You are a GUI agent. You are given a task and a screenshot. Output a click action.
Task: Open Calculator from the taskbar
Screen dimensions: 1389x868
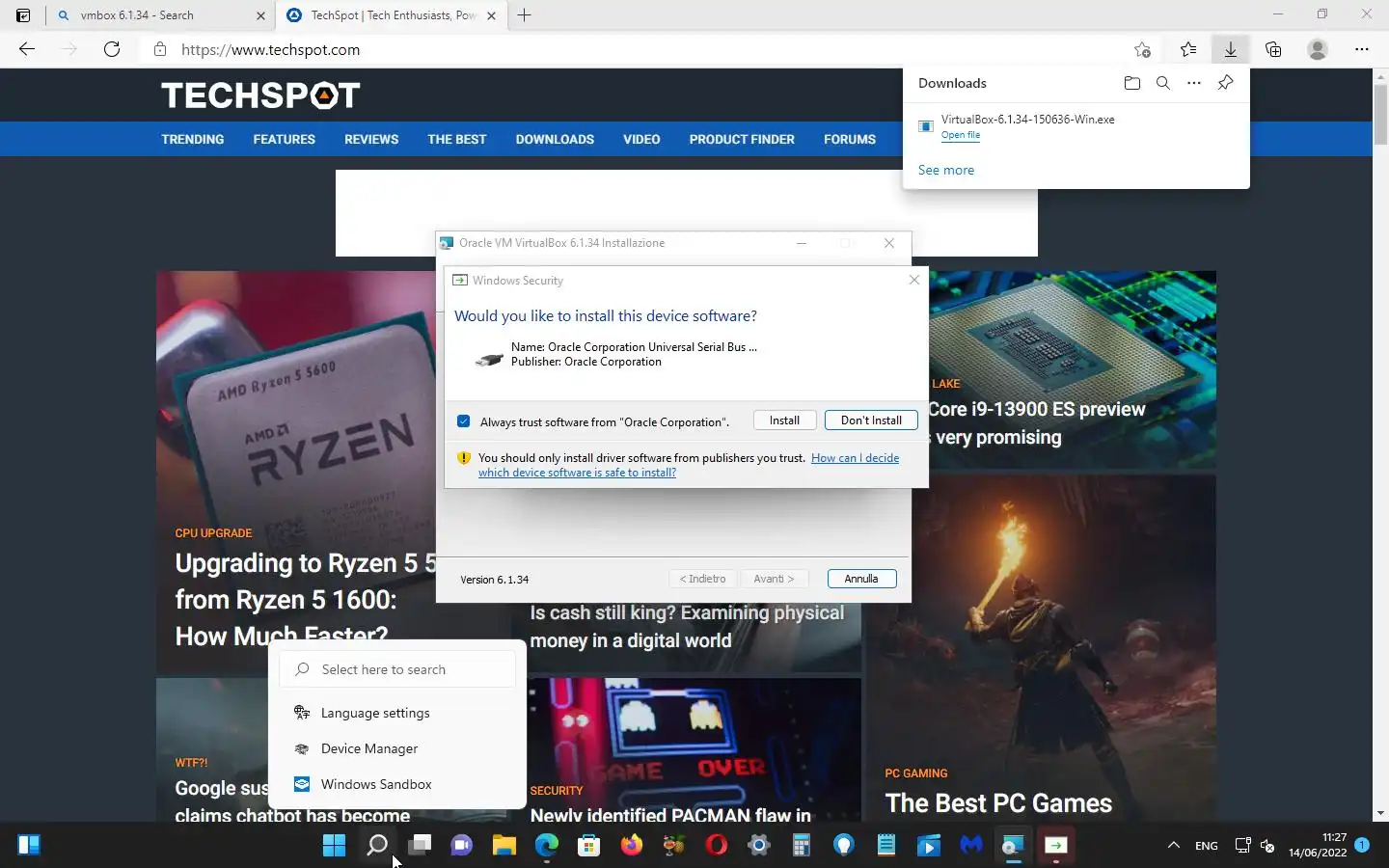(802, 846)
